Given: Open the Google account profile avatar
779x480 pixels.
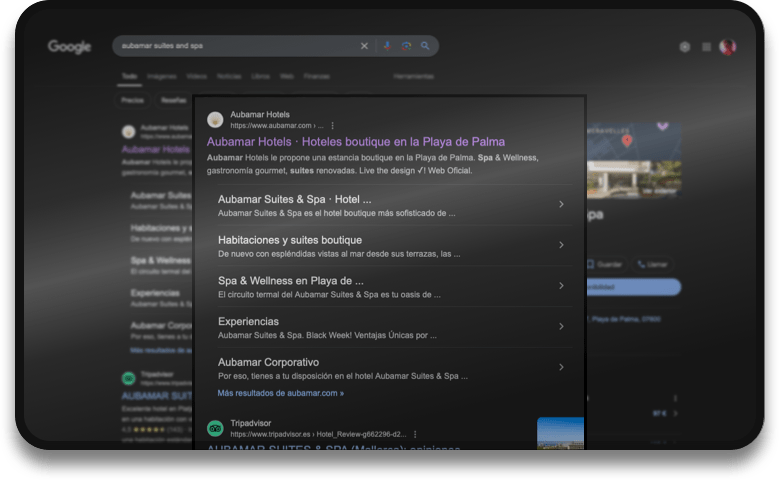Looking at the screenshot, I should (x=728, y=47).
